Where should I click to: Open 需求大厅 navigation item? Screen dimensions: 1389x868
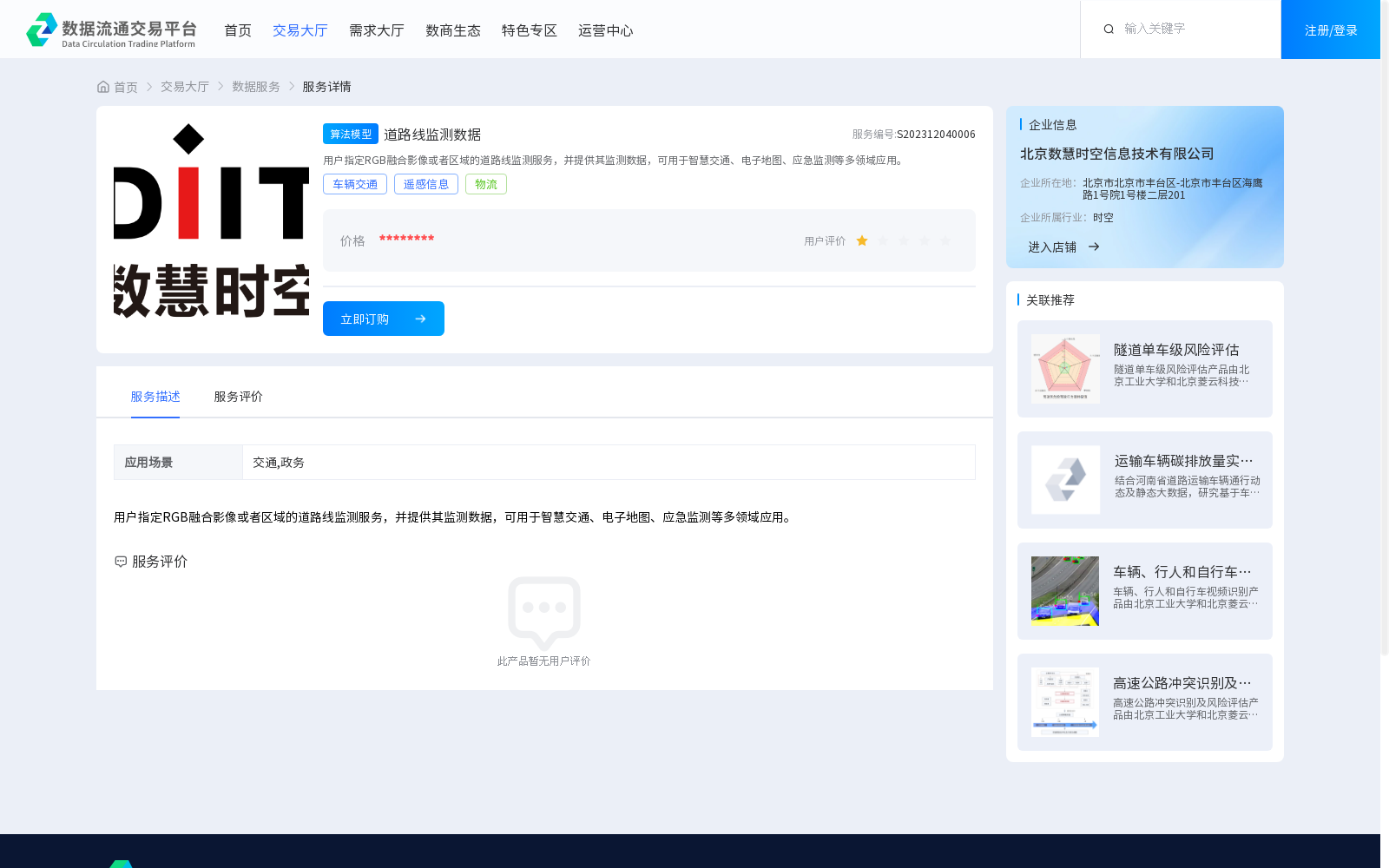tap(377, 30)
